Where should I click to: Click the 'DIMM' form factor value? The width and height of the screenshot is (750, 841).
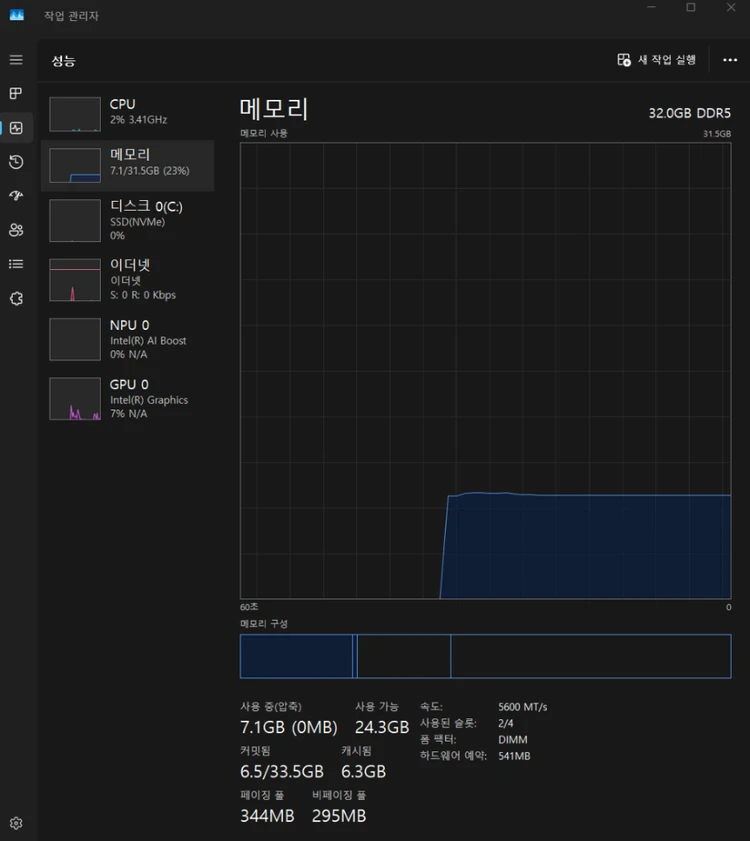click(512, 740)
